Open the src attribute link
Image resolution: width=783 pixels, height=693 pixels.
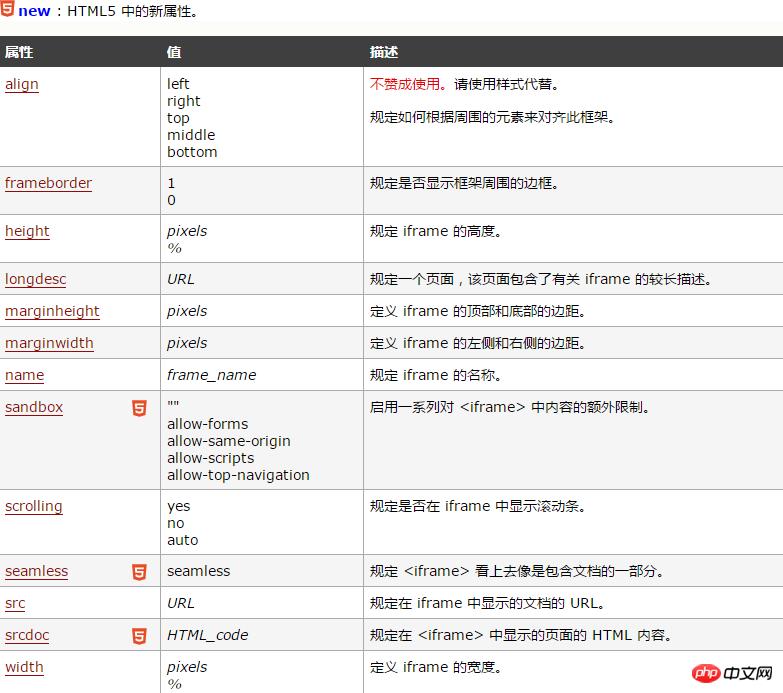tap(15, 603)
